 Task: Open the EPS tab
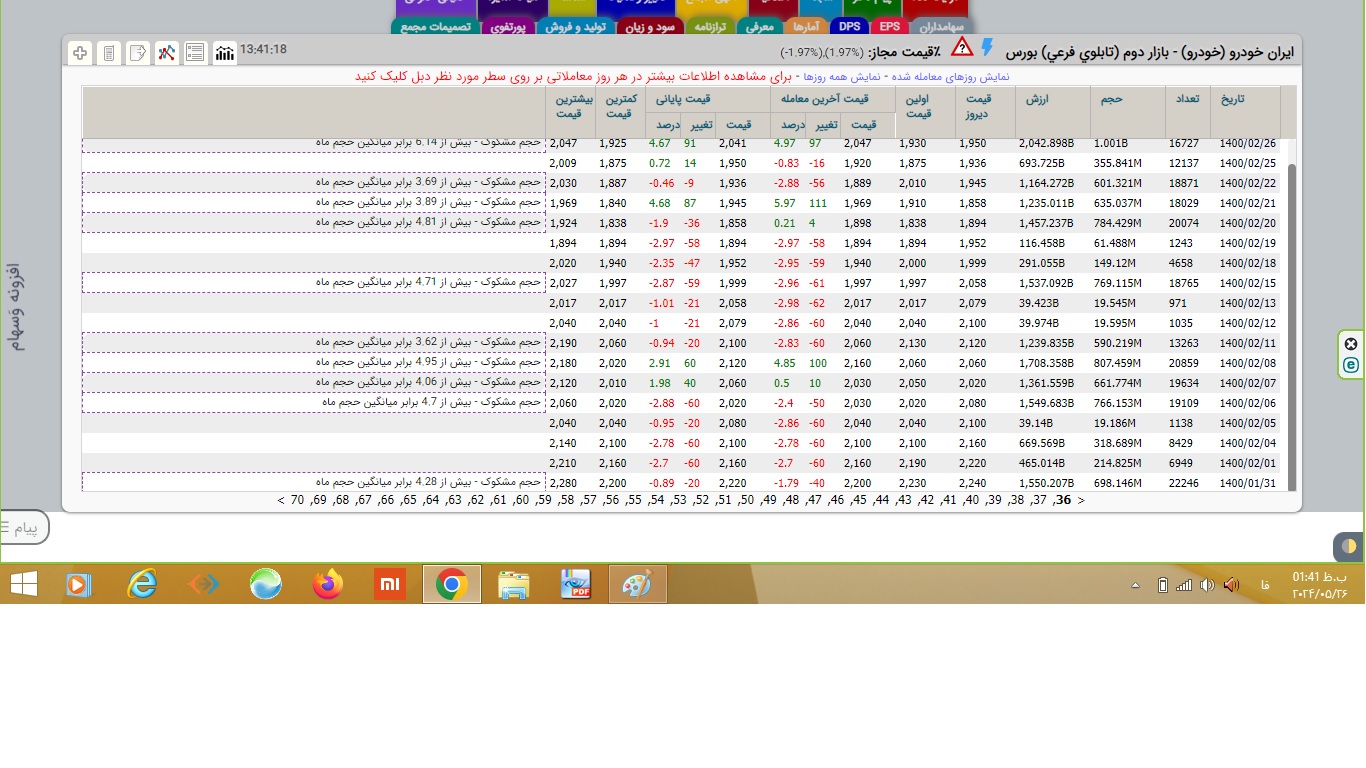pos(889,27)
